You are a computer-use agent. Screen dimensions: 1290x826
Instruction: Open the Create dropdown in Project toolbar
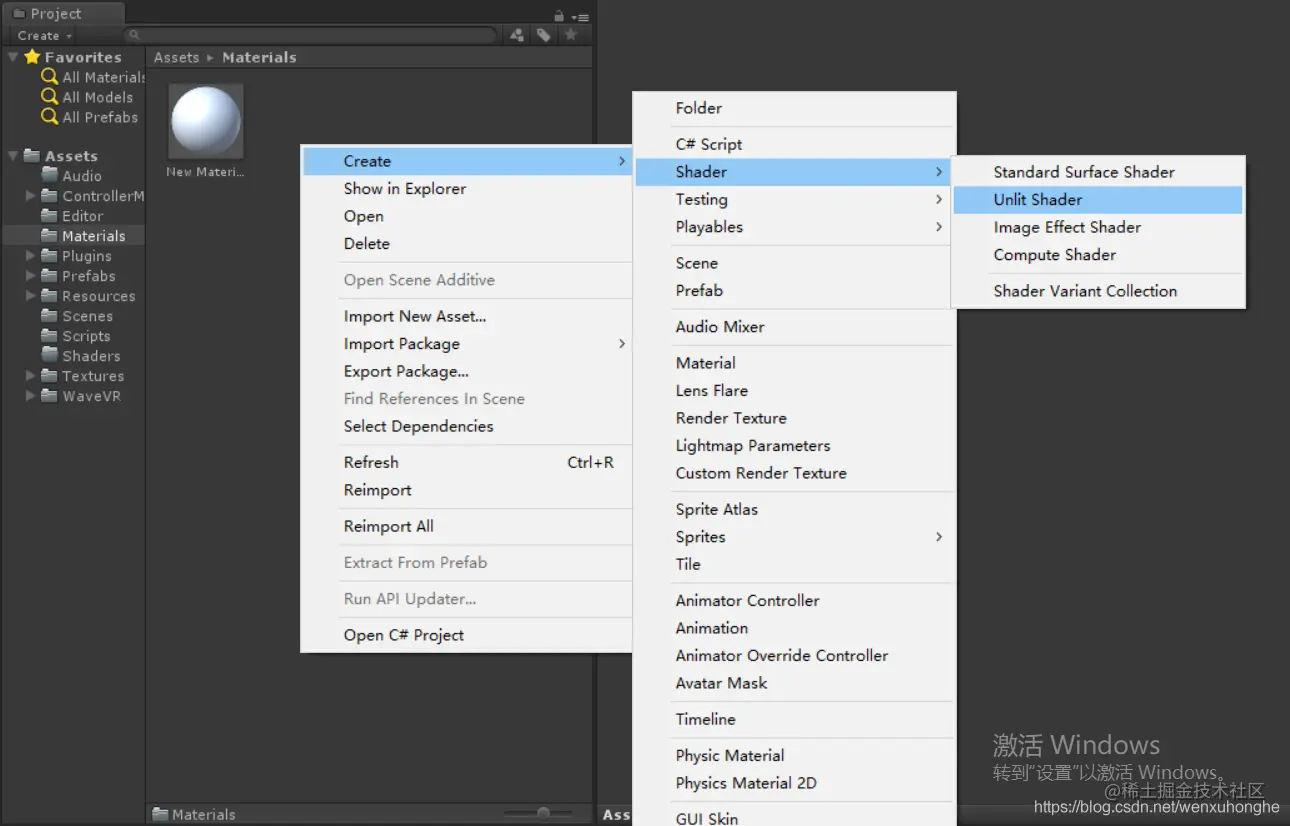coord(45,35)
